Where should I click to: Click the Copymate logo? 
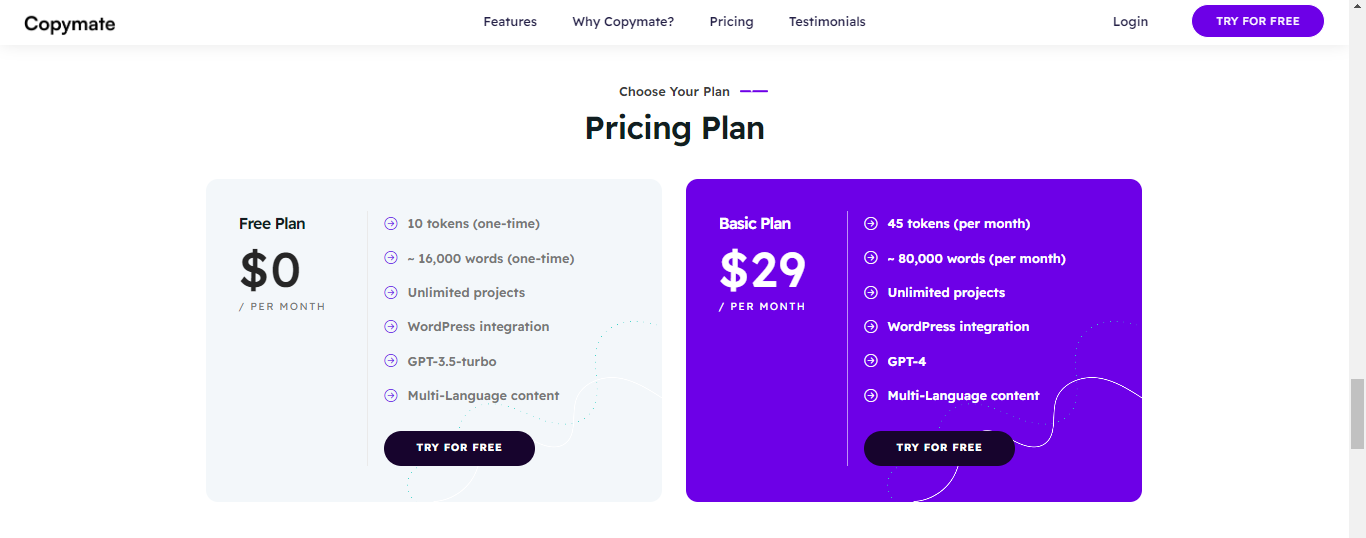point(70,23)
